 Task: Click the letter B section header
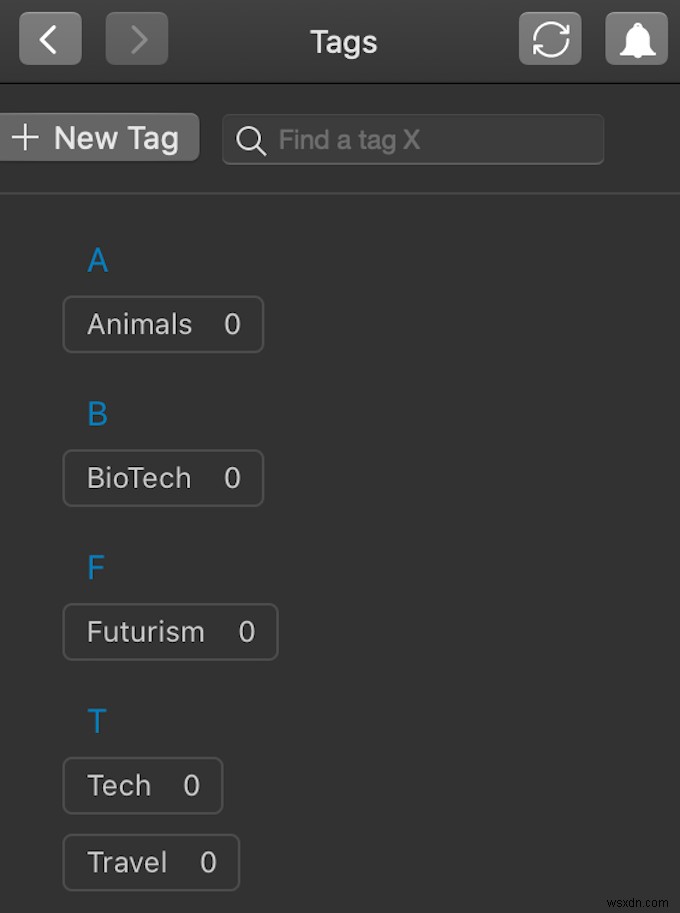pyautogui.click(x=97, y=414)
